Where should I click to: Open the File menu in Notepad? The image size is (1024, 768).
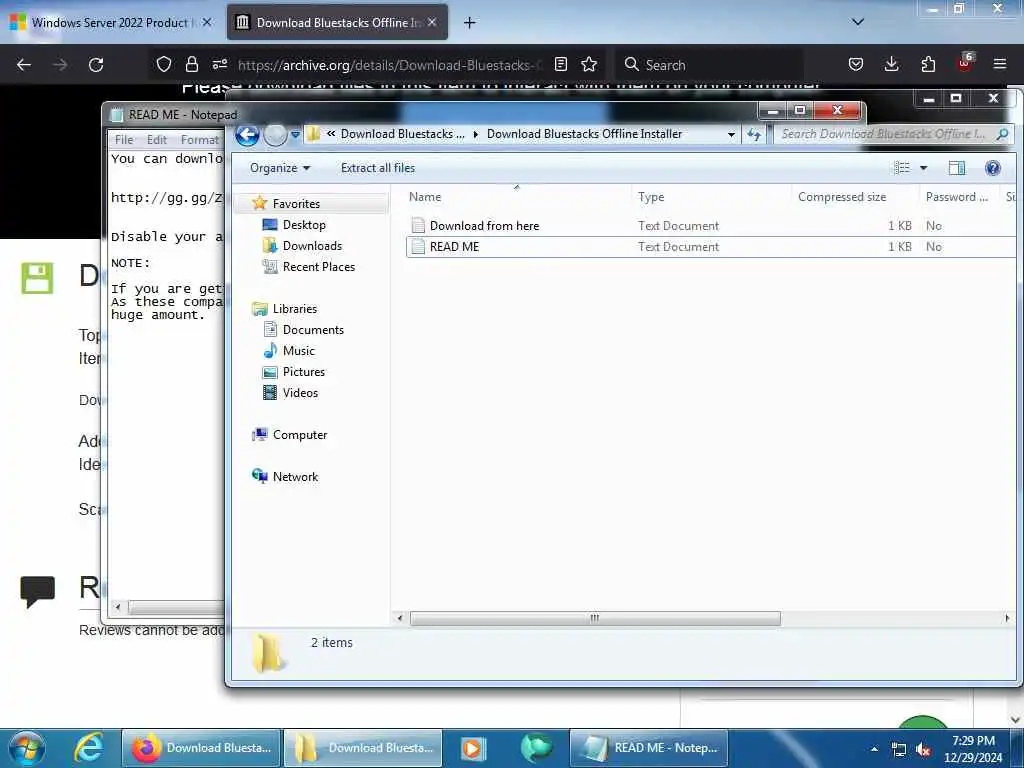click(123, 140)
